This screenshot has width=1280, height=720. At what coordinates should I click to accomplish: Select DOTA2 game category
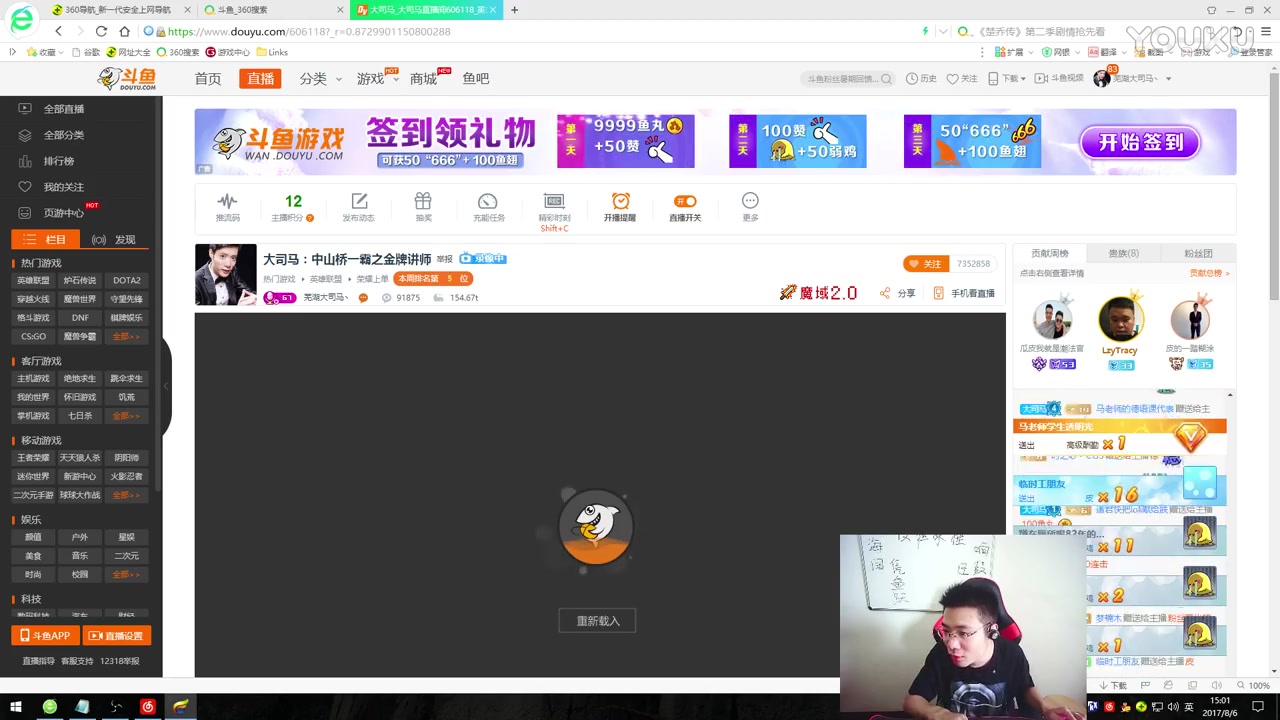126,281
